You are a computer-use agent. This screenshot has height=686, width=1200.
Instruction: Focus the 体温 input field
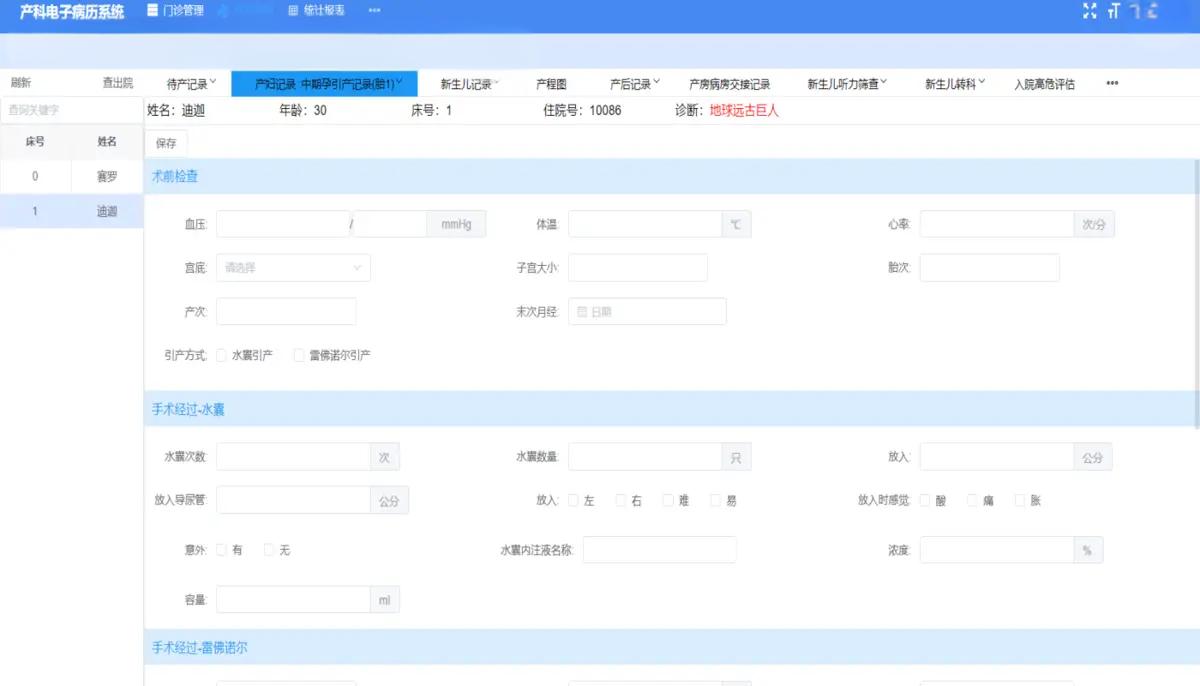click(x=645, y=224)
